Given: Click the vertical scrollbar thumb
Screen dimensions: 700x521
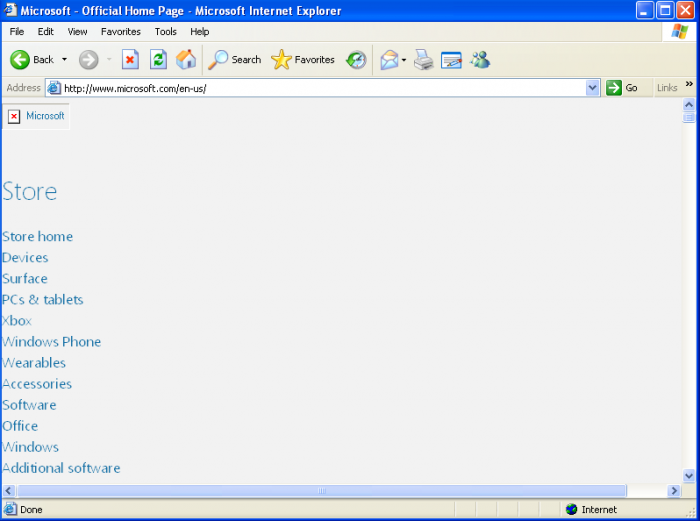Looking at the screenshot, I should click(x=689, y=117).
